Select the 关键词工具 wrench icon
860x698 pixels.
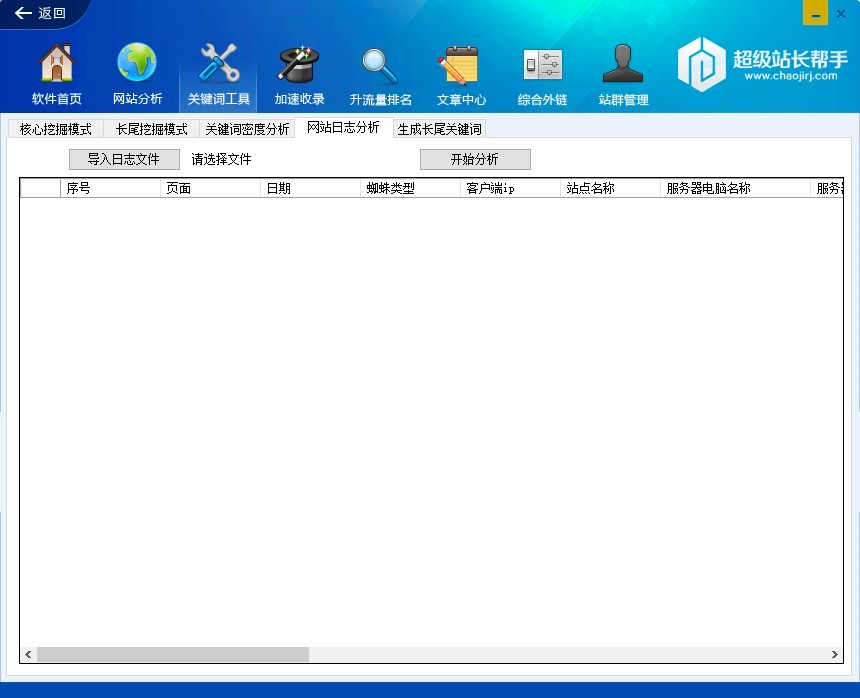click(218, 65)
